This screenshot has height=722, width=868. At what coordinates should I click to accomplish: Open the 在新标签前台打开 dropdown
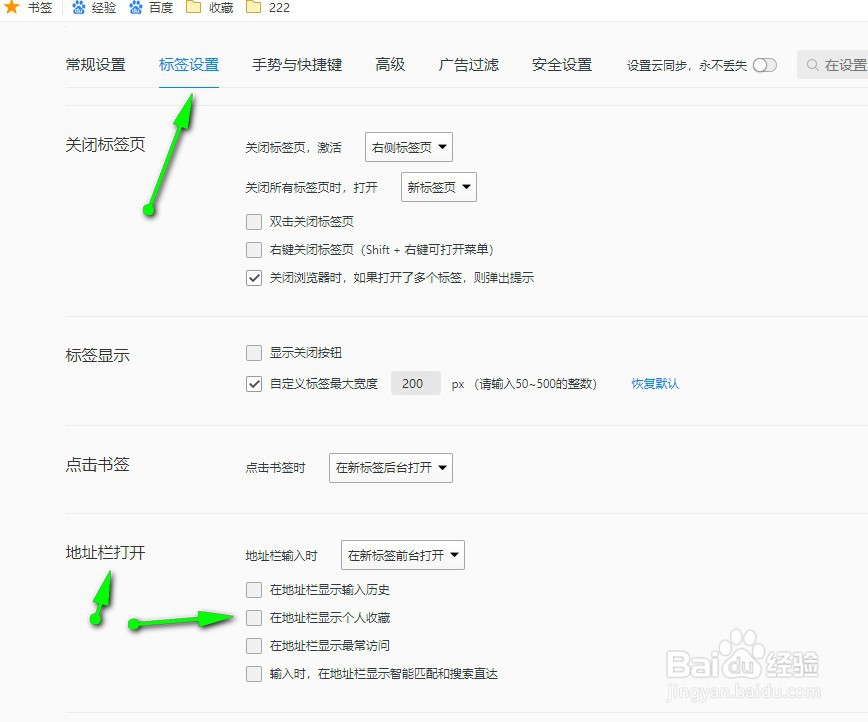(402, 555)
